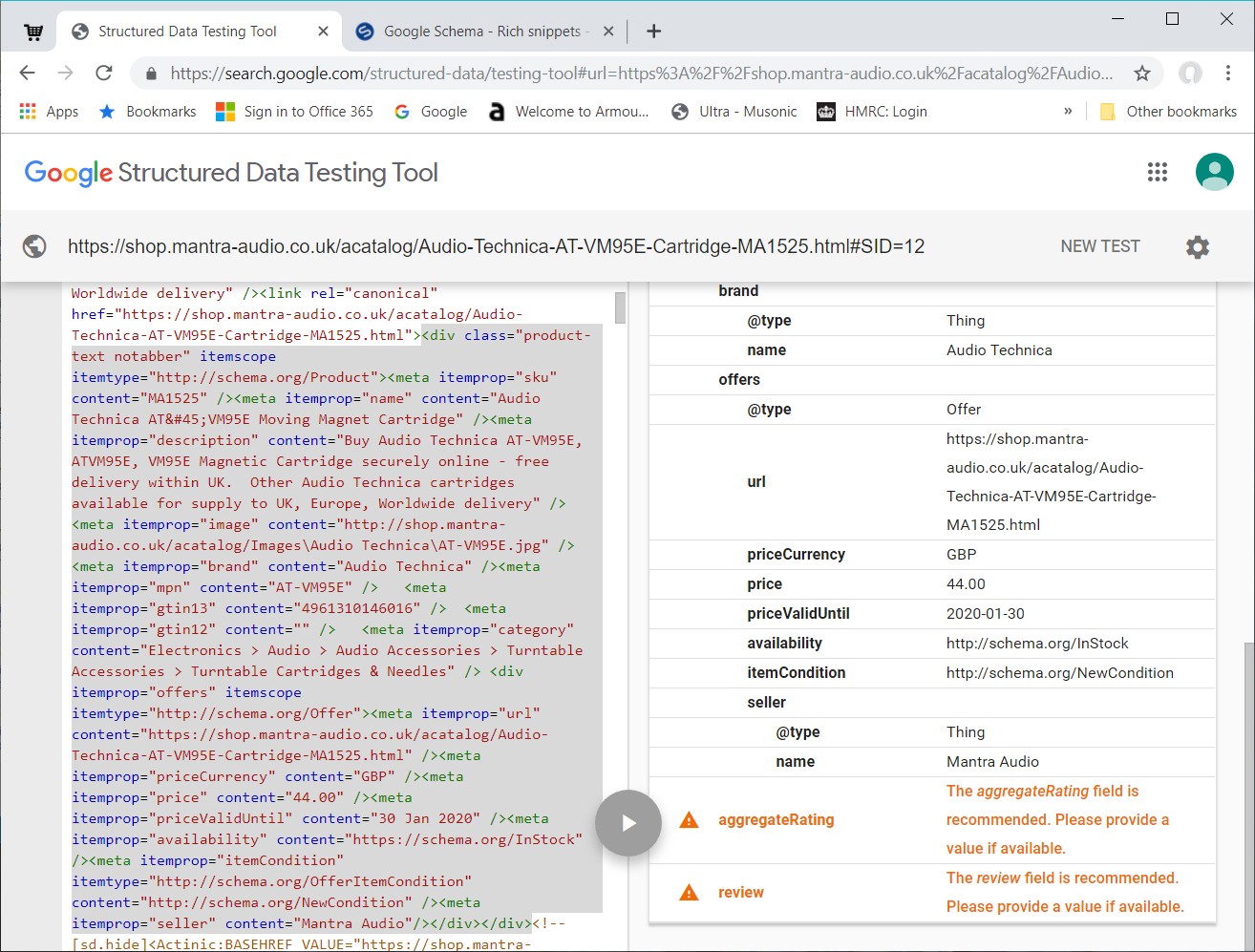Open the Other bookmarks folder
Image resolution: width=1255 pixels, height=952 pixels.
[1168, 112]
